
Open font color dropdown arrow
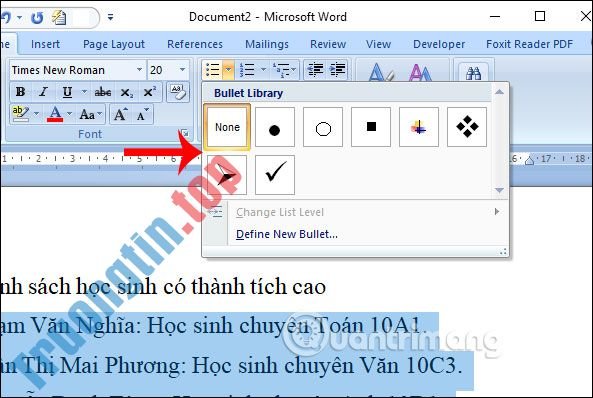[70, 114]
